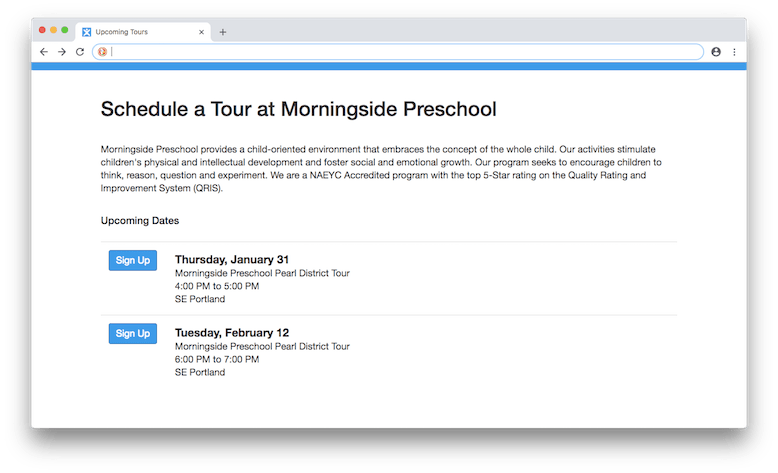Maximize the browser window
The height and width of the screenshot is (473, 778).
(x=65, y=31)
